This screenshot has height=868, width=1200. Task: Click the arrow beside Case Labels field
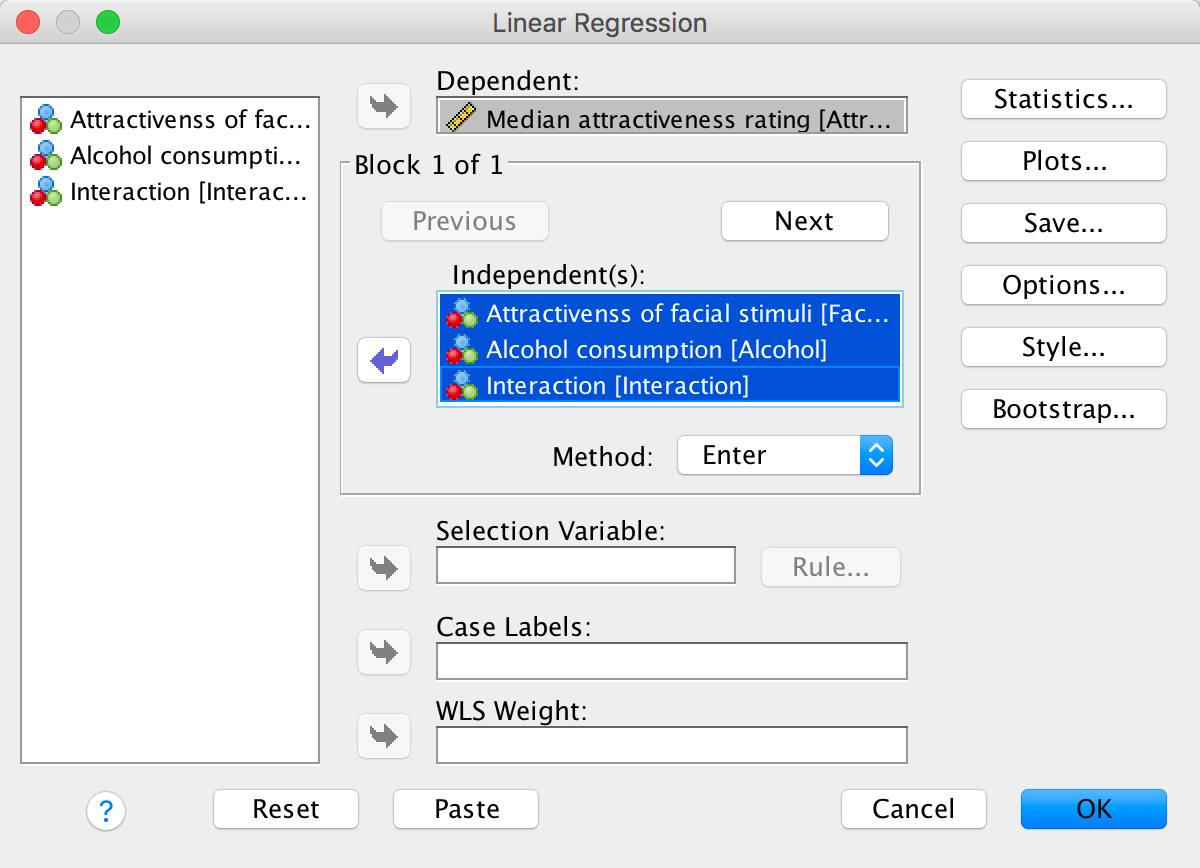(x=384, y=652)
